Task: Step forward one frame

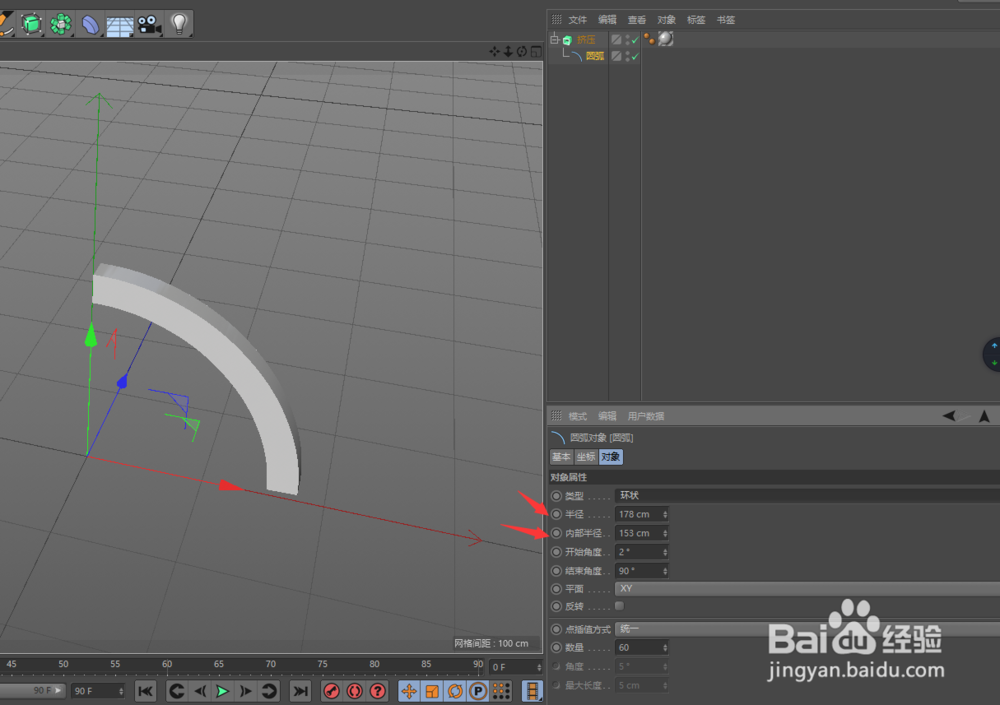Action: click(x=246, y=691)
